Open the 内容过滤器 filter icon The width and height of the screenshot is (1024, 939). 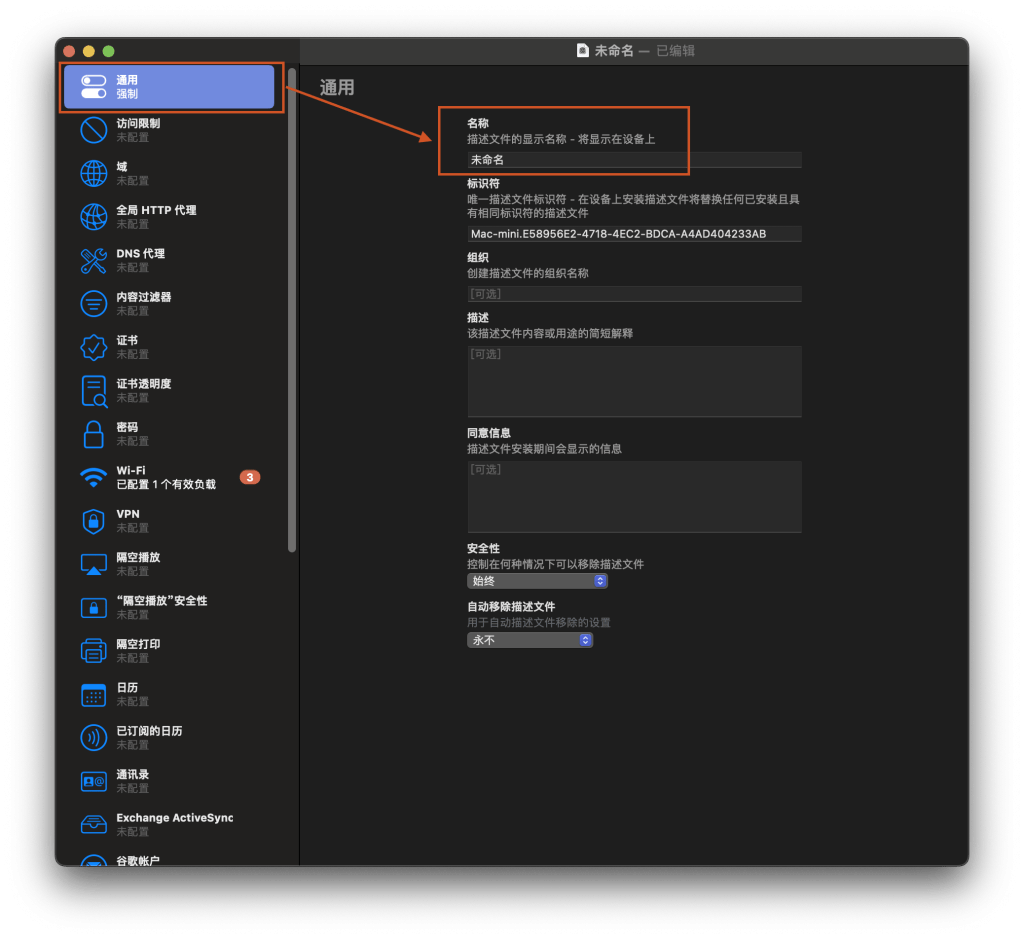[x=93, y=304]
